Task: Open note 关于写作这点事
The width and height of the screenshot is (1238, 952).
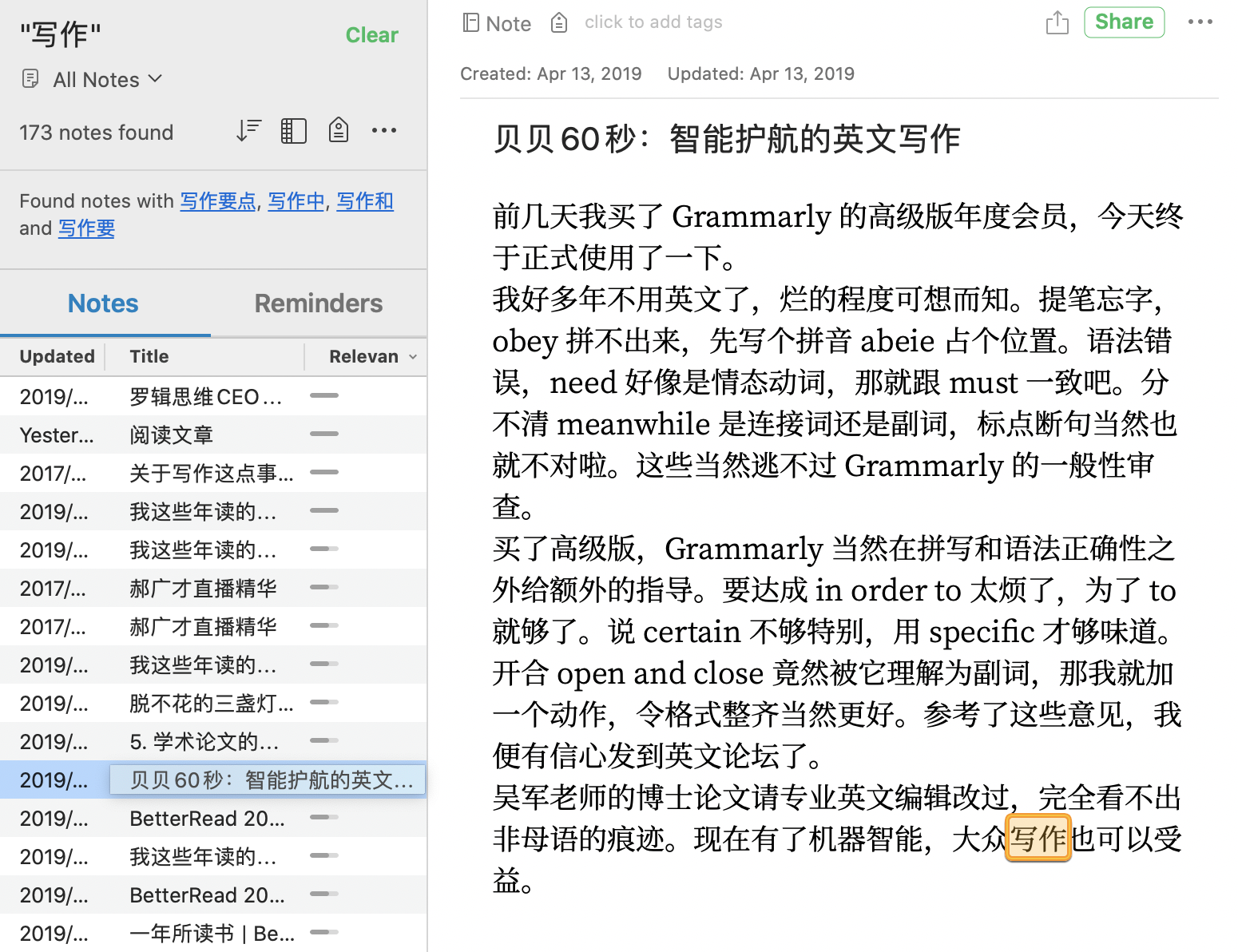Action: [213, 474]
